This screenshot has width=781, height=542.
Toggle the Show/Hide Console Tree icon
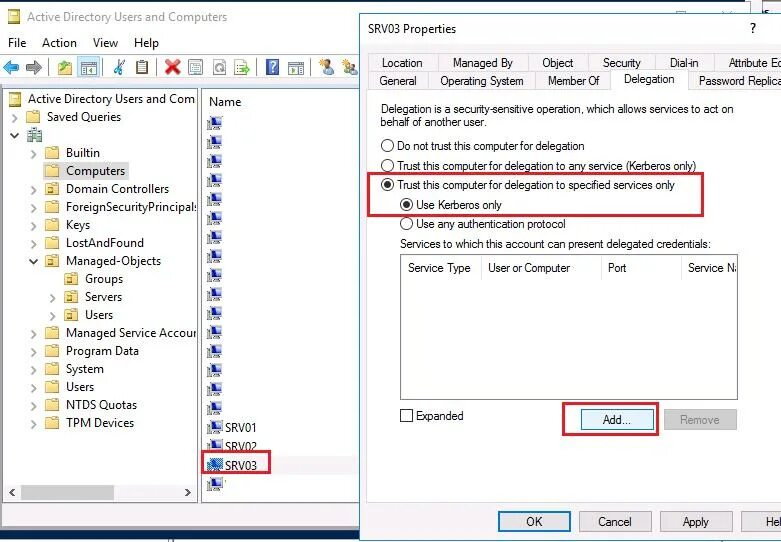click(89, 68)
